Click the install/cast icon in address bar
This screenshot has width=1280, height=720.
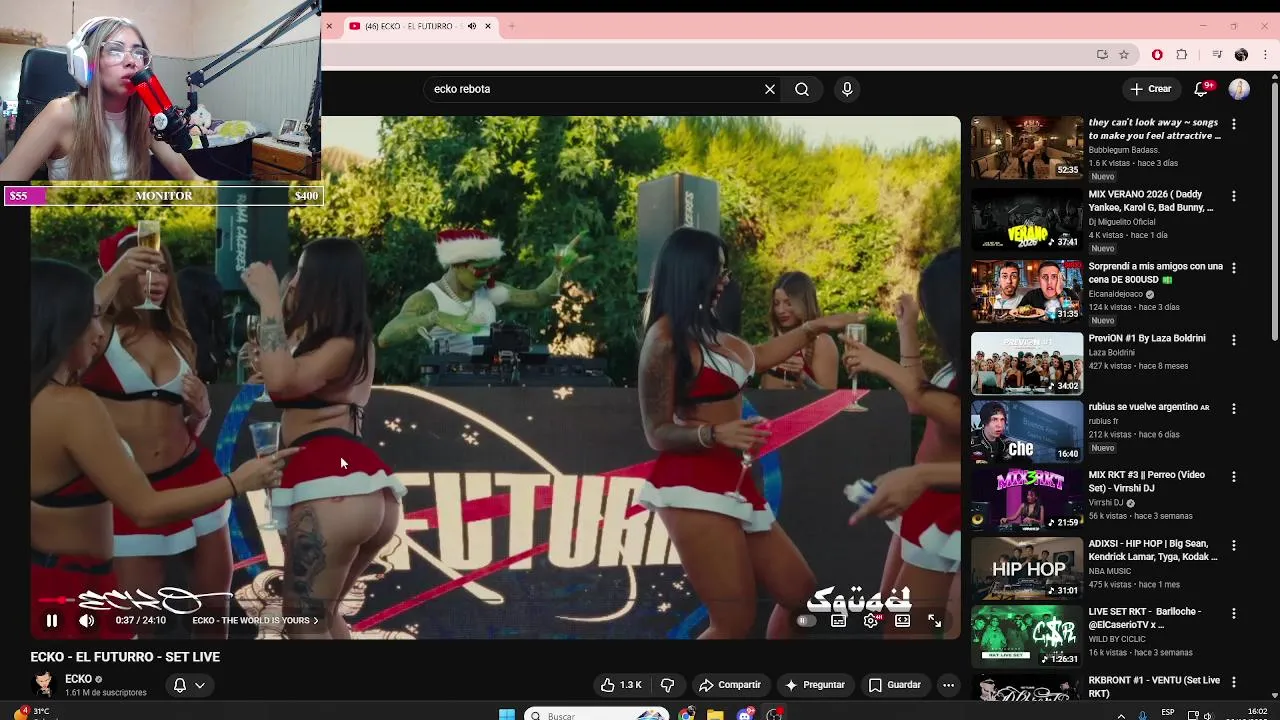click(1102, 55)
